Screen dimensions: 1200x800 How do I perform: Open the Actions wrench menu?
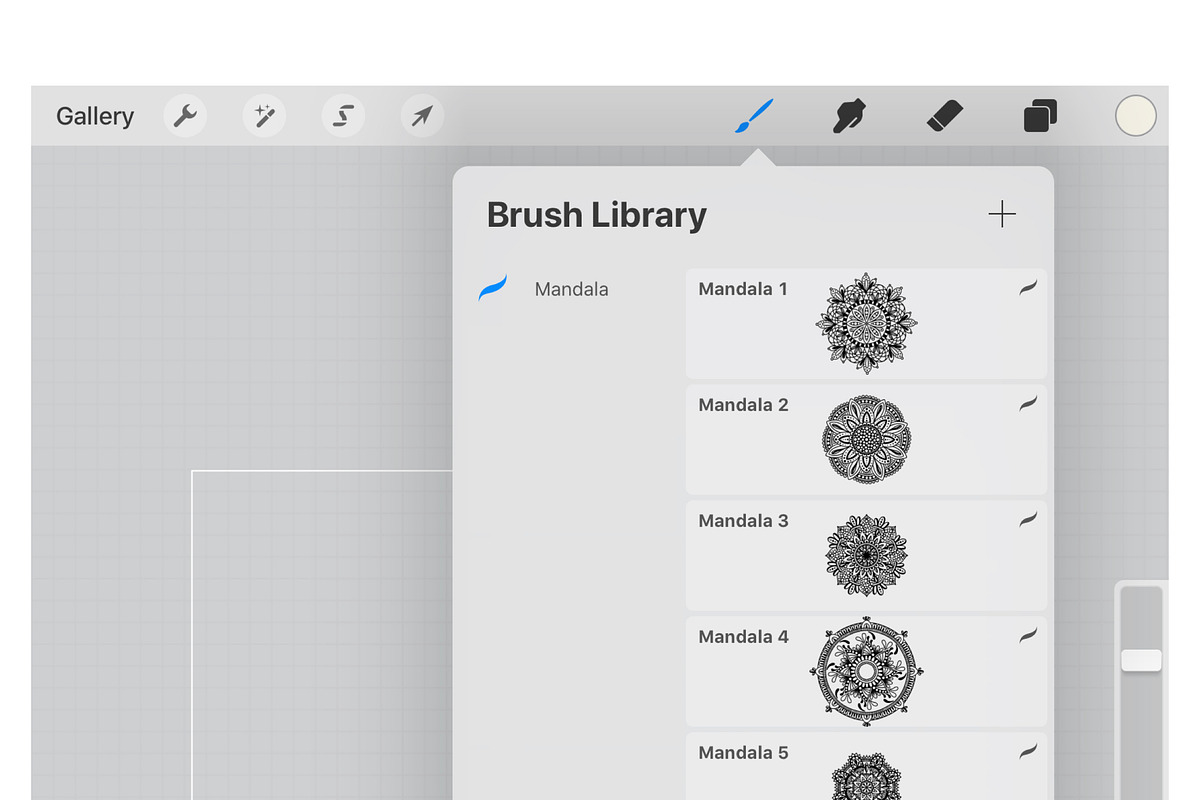pos(185,116)
